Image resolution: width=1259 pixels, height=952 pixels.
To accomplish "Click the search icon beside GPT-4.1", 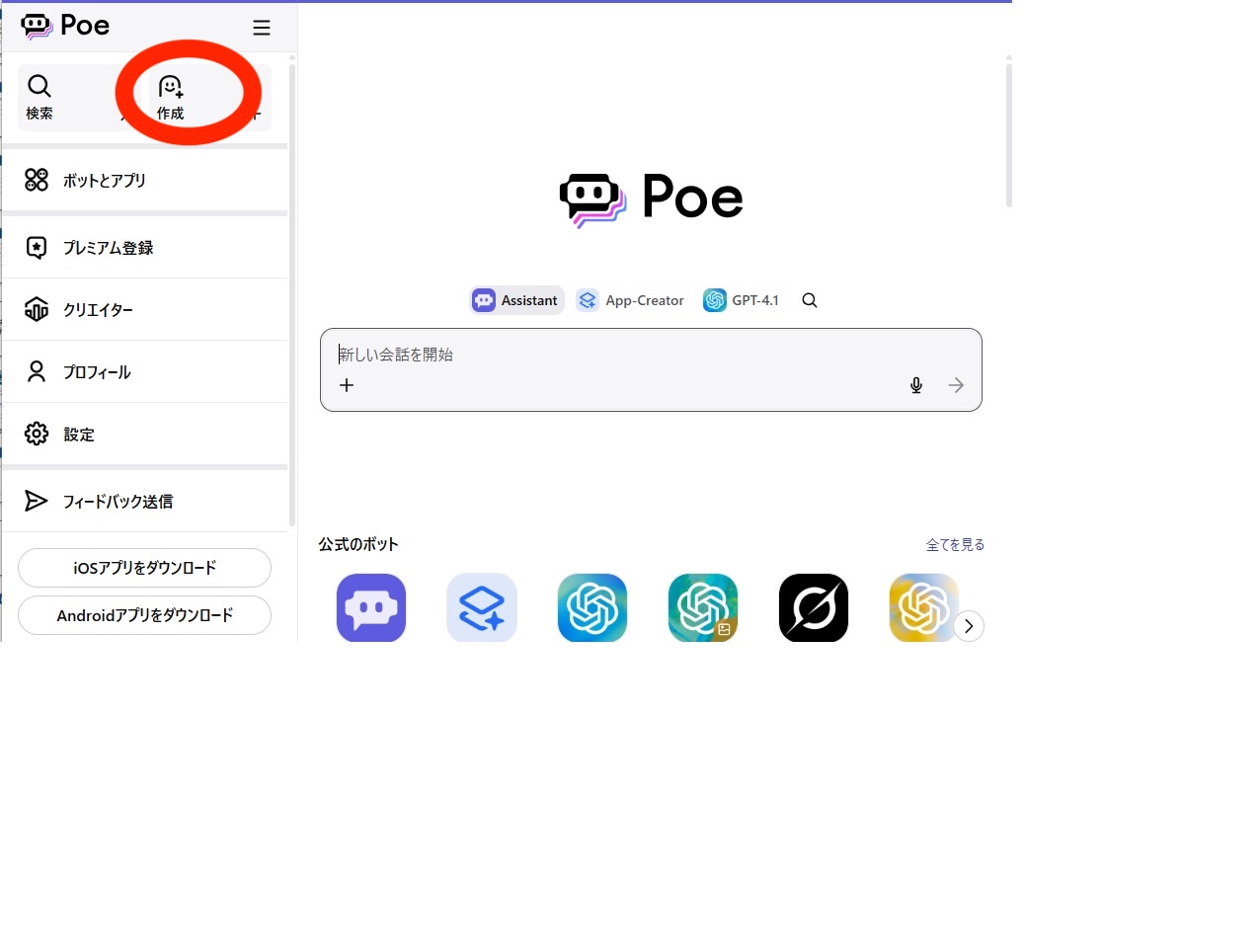I will click(x=810, y=300).
